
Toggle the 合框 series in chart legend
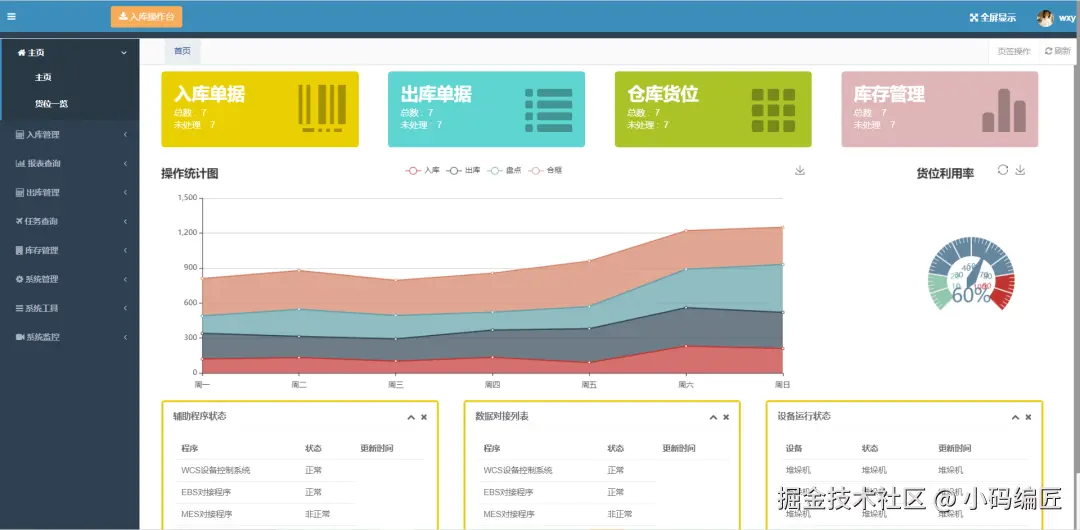(545, 170)
